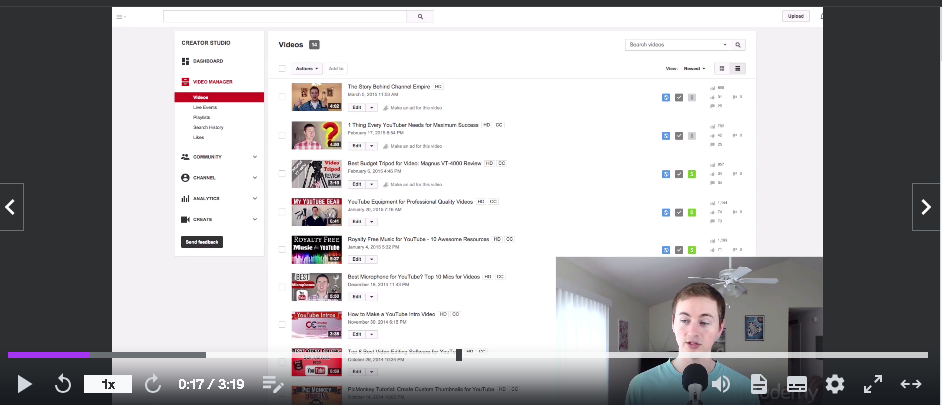Skip forward a few seconds
This screenshot has height=405, width=942.
point(153,384)
